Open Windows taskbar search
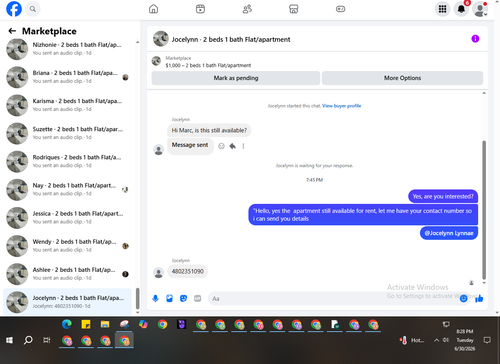The width and height of the screenshot is (500, 364). point(28,340)
